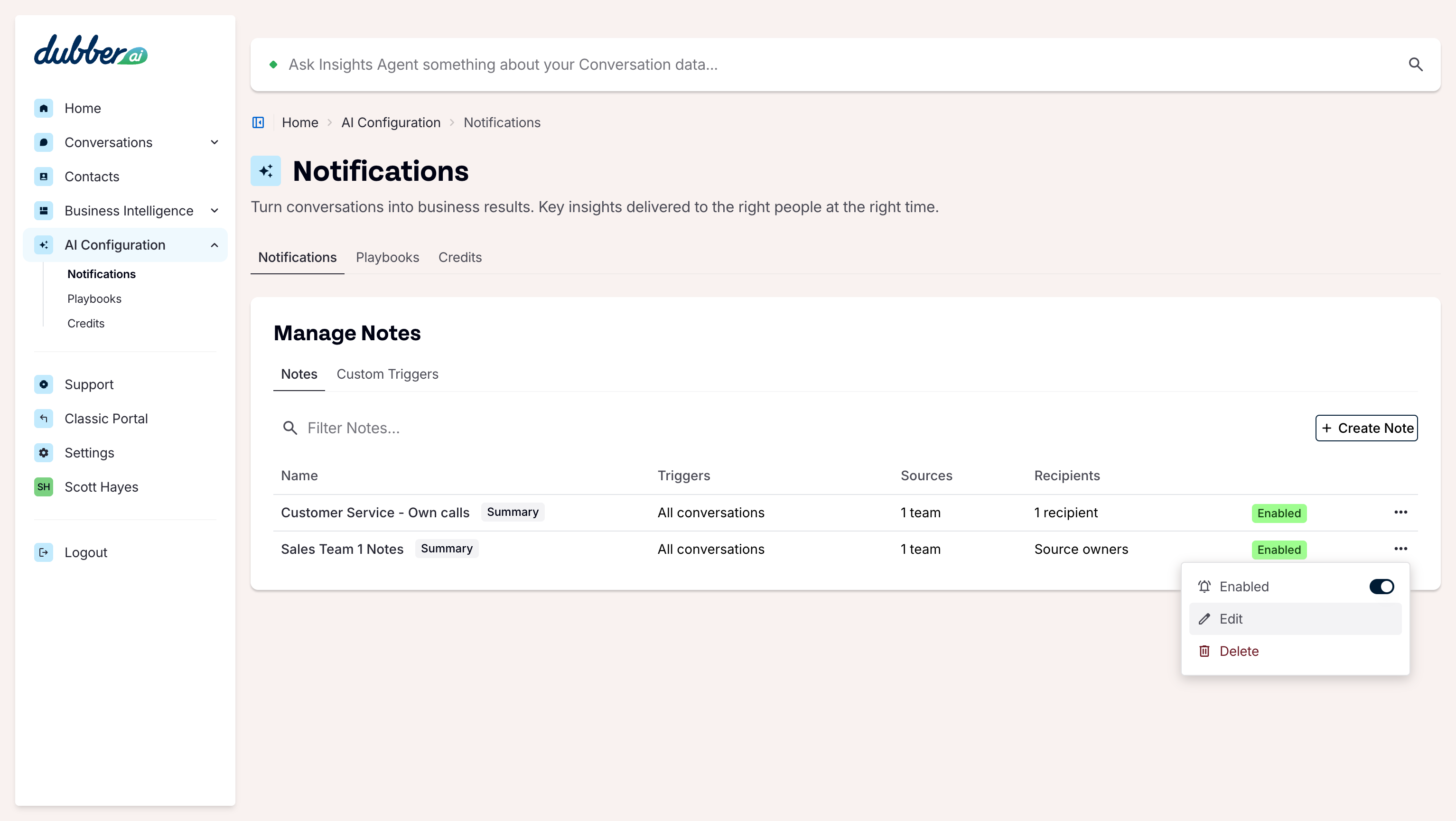The width and height of the screenshot is (1456, 821).
Task: Open the three-dot menu for Customer Service note
Action: coord(1400,513)
